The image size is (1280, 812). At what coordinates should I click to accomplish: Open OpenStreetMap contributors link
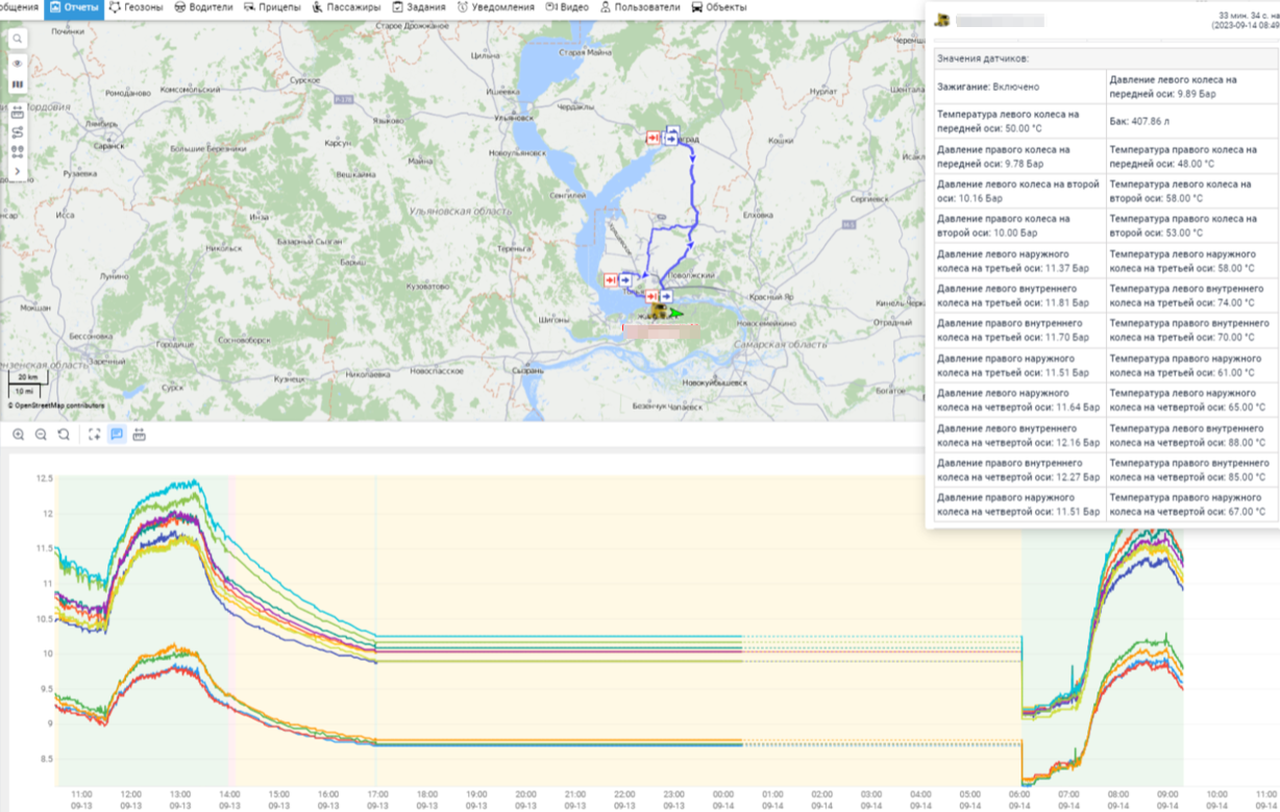coord(56,405)
